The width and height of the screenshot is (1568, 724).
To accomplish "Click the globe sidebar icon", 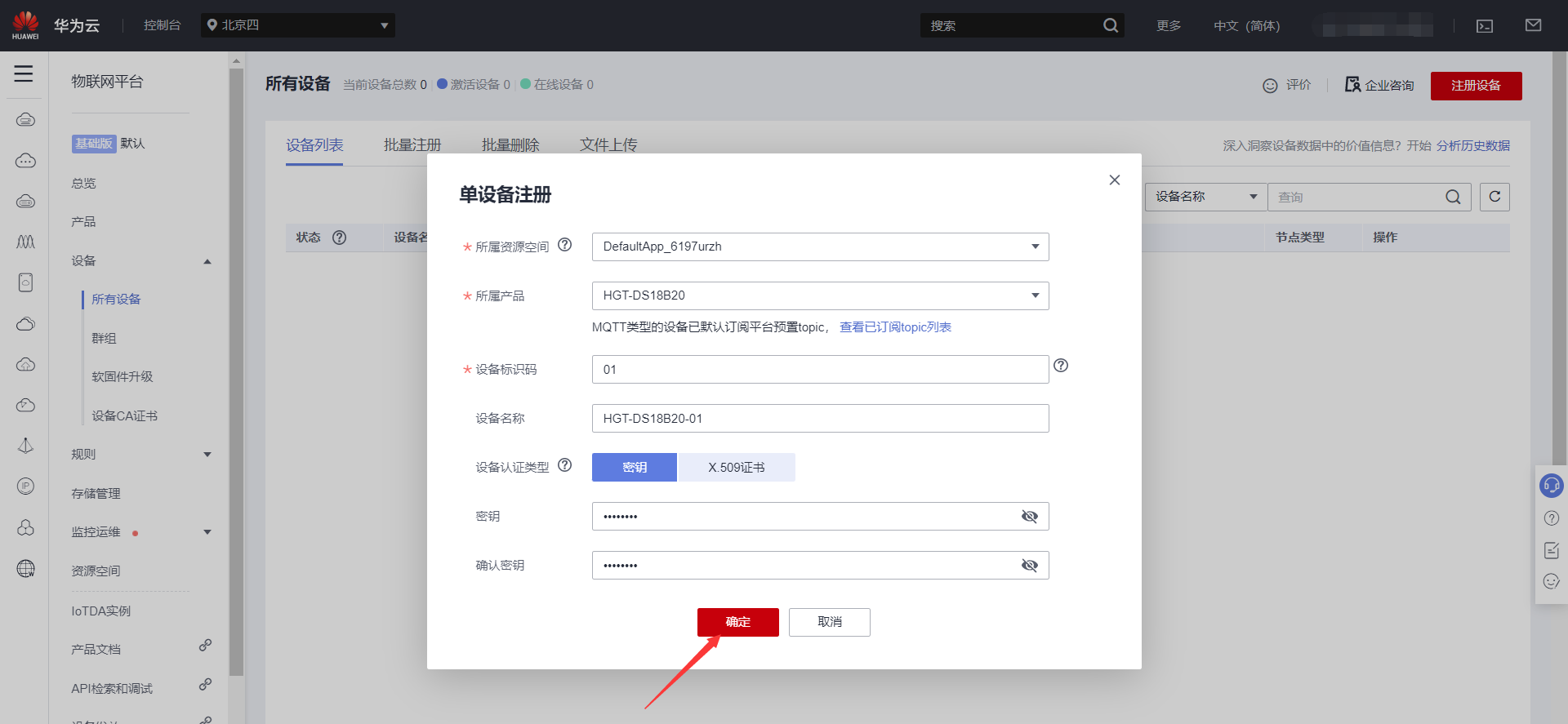I will (x=25, y=569).
